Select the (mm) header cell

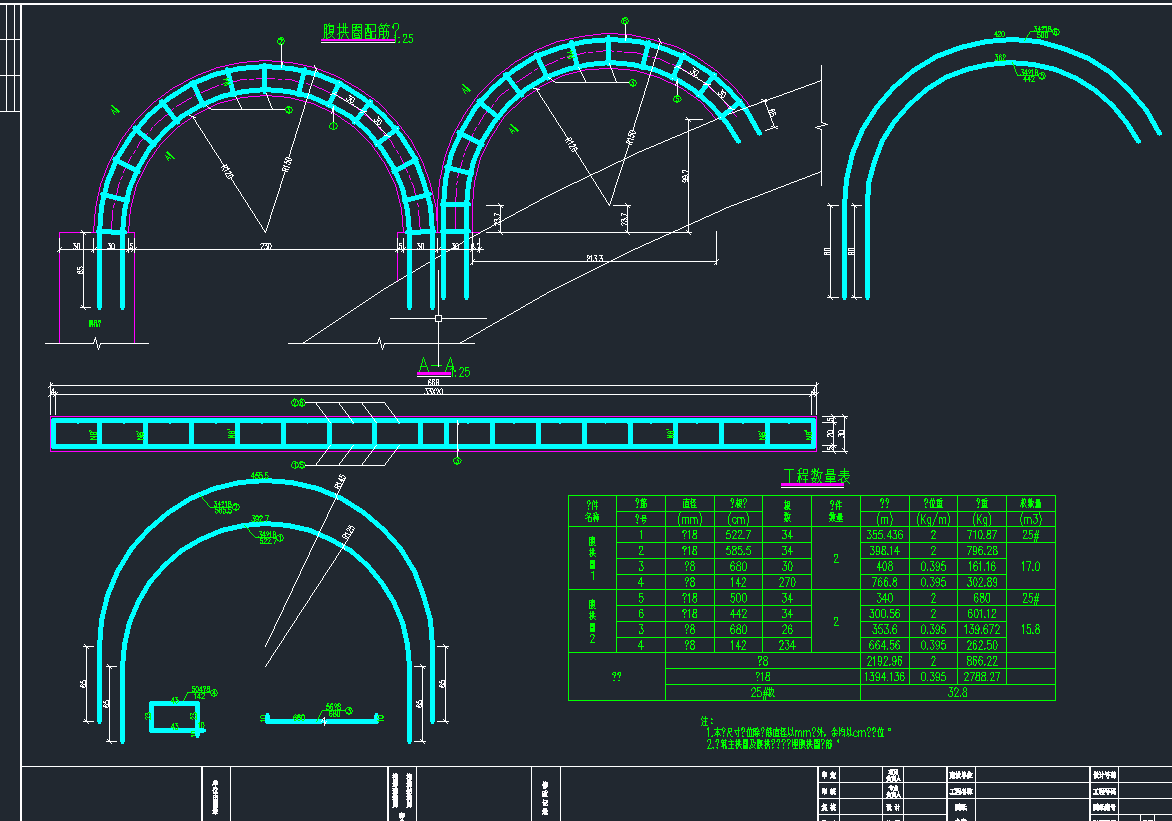tap(689, 519)
